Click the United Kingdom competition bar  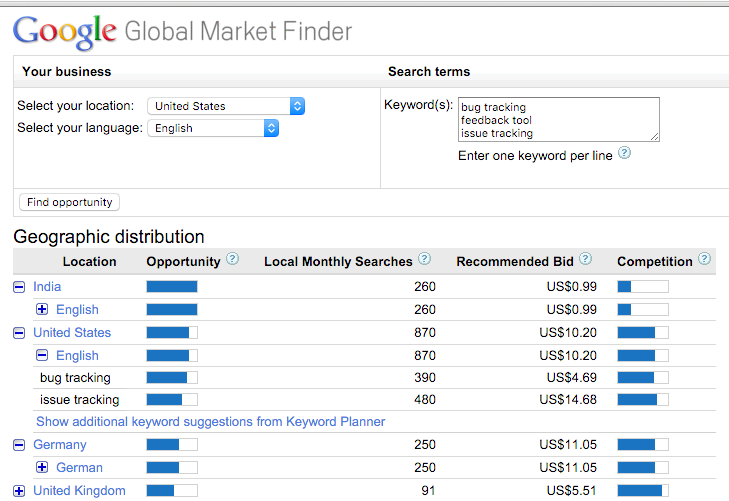coord(643,491)
